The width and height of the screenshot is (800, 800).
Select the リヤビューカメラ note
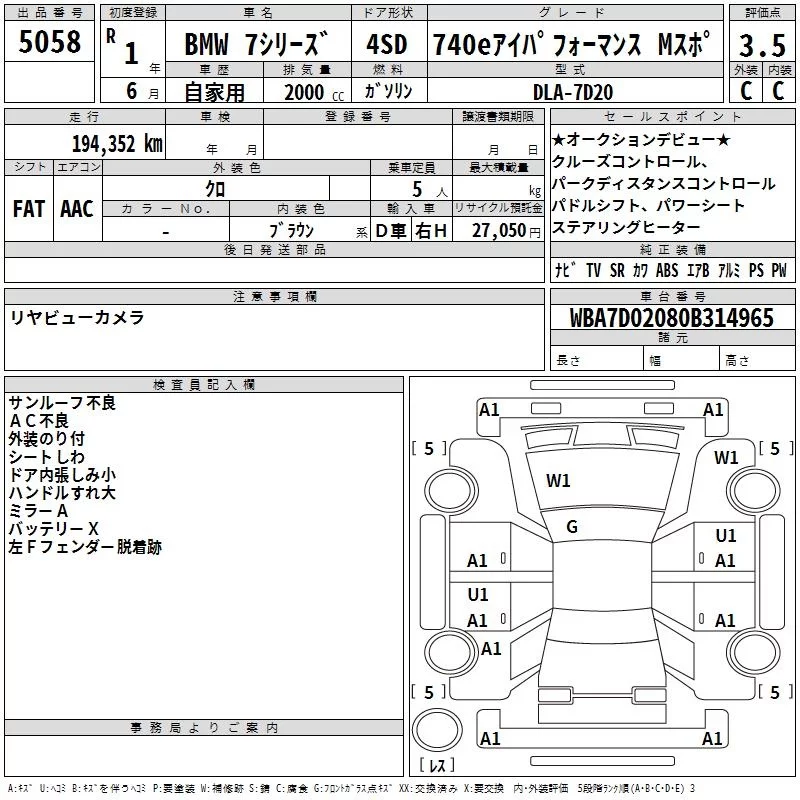(x=78, y=317)
